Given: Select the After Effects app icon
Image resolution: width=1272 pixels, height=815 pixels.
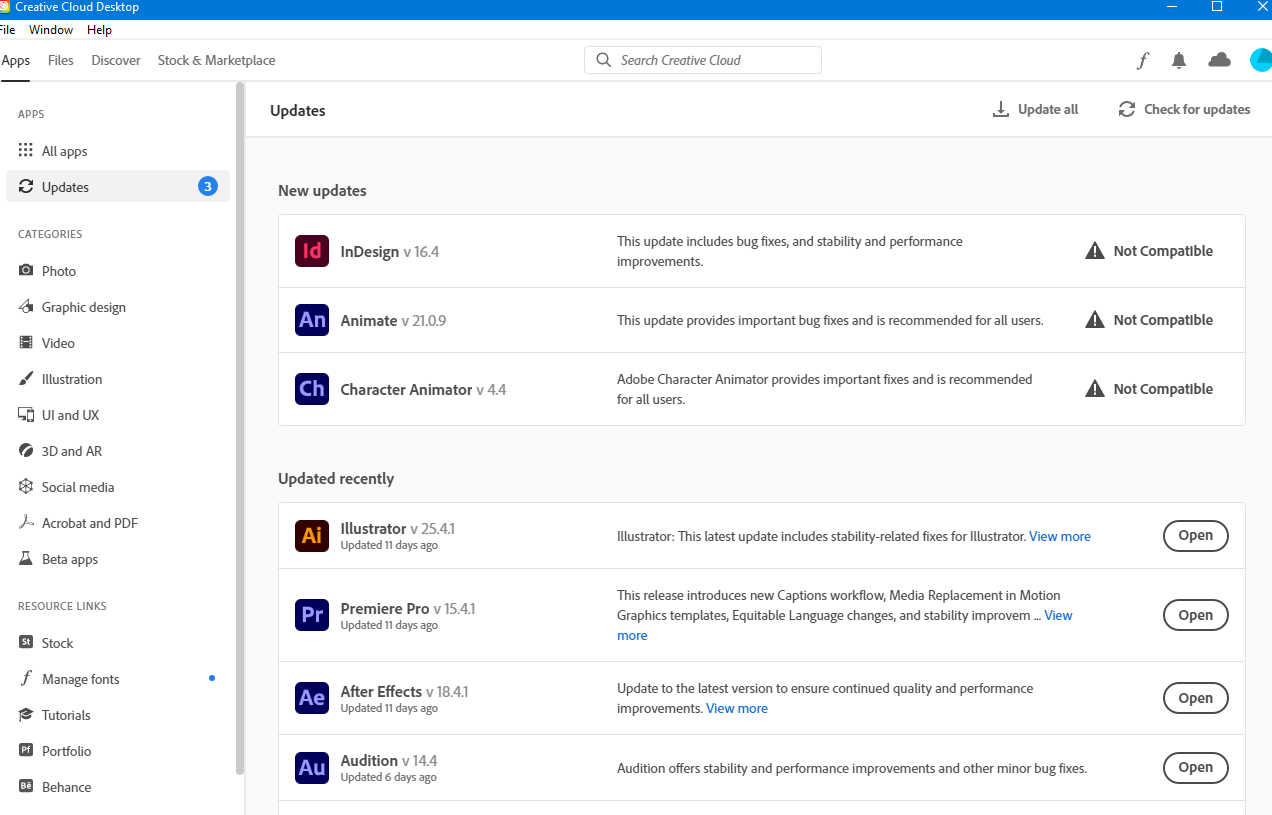Looking at the screenshot, I should click(311, 697).
